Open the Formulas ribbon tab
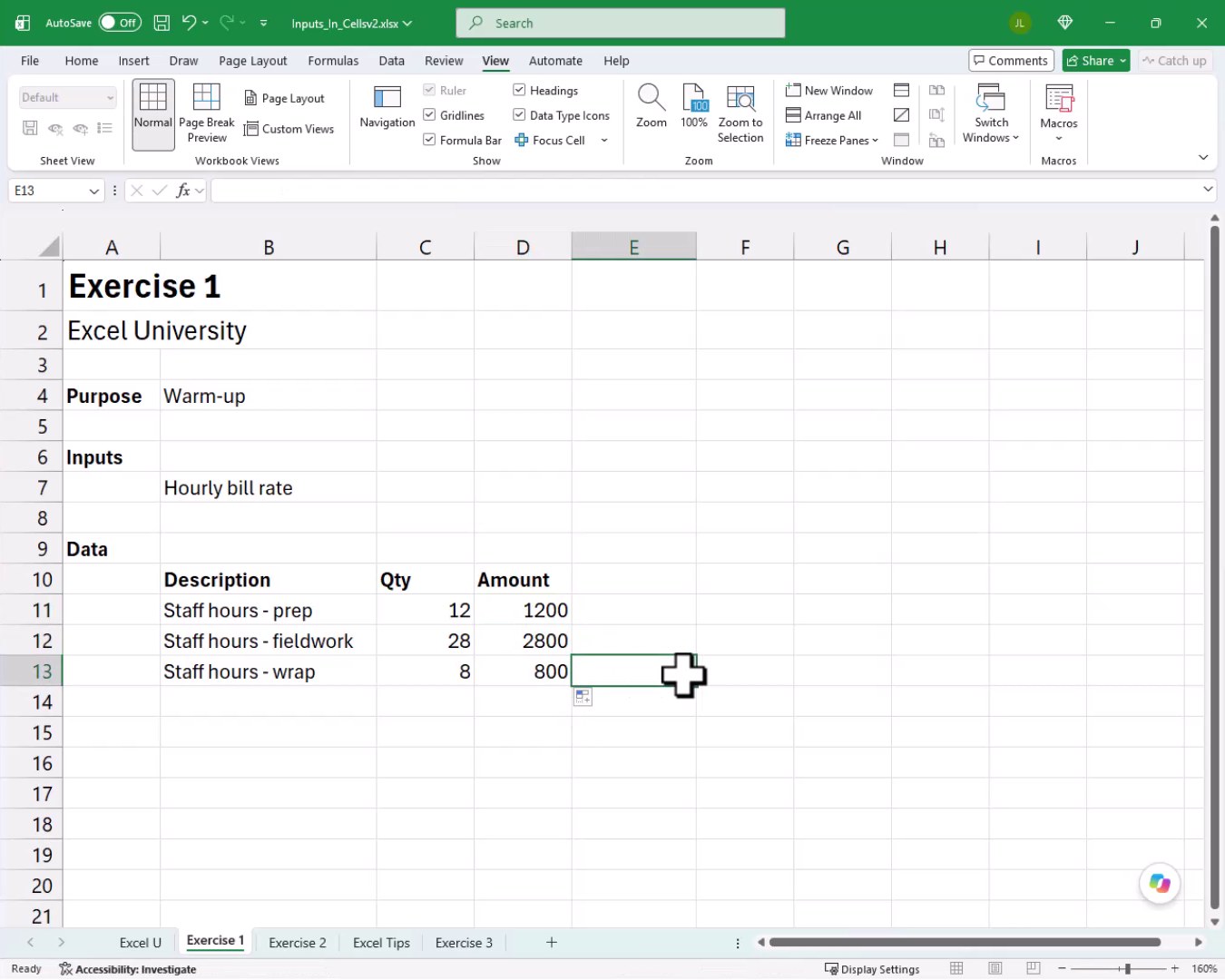This screenshot has width=1225, height=980. pyautogui.click(x=333, y=61)
